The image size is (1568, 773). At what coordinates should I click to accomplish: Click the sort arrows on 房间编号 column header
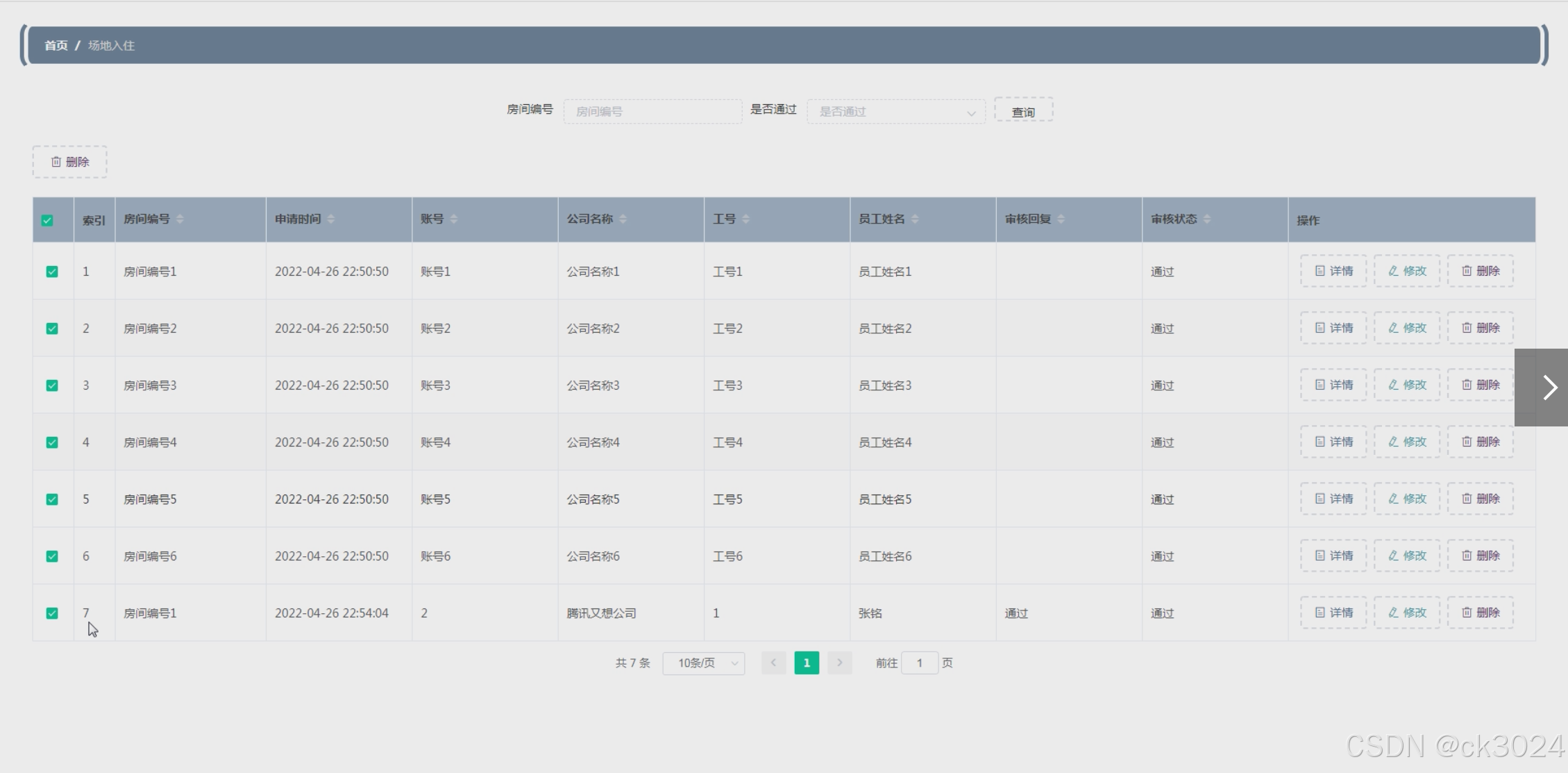180,218
